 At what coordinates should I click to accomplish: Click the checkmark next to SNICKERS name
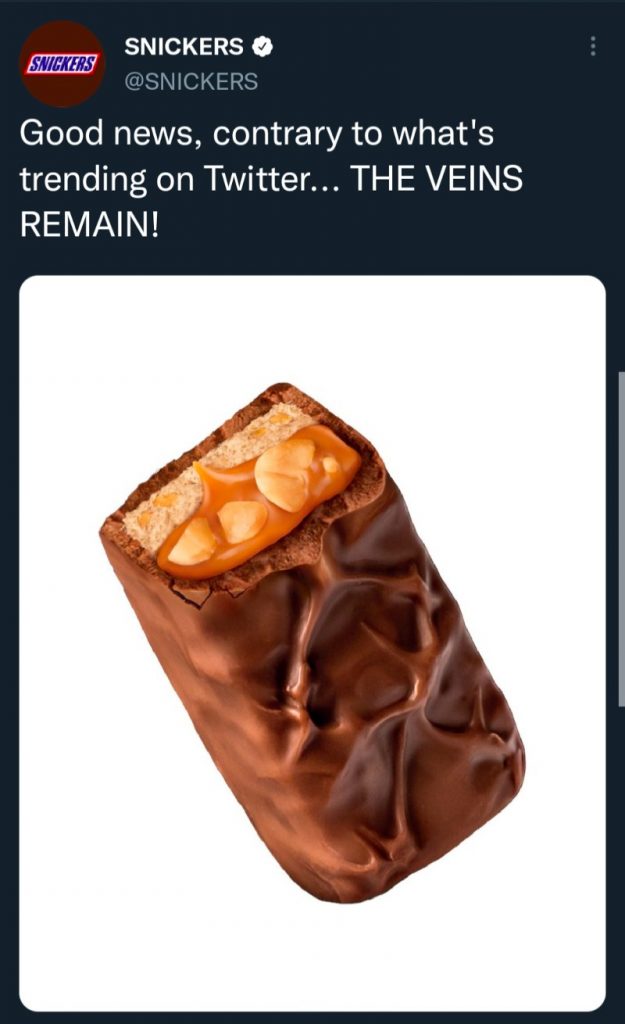(x=262, y=47)
